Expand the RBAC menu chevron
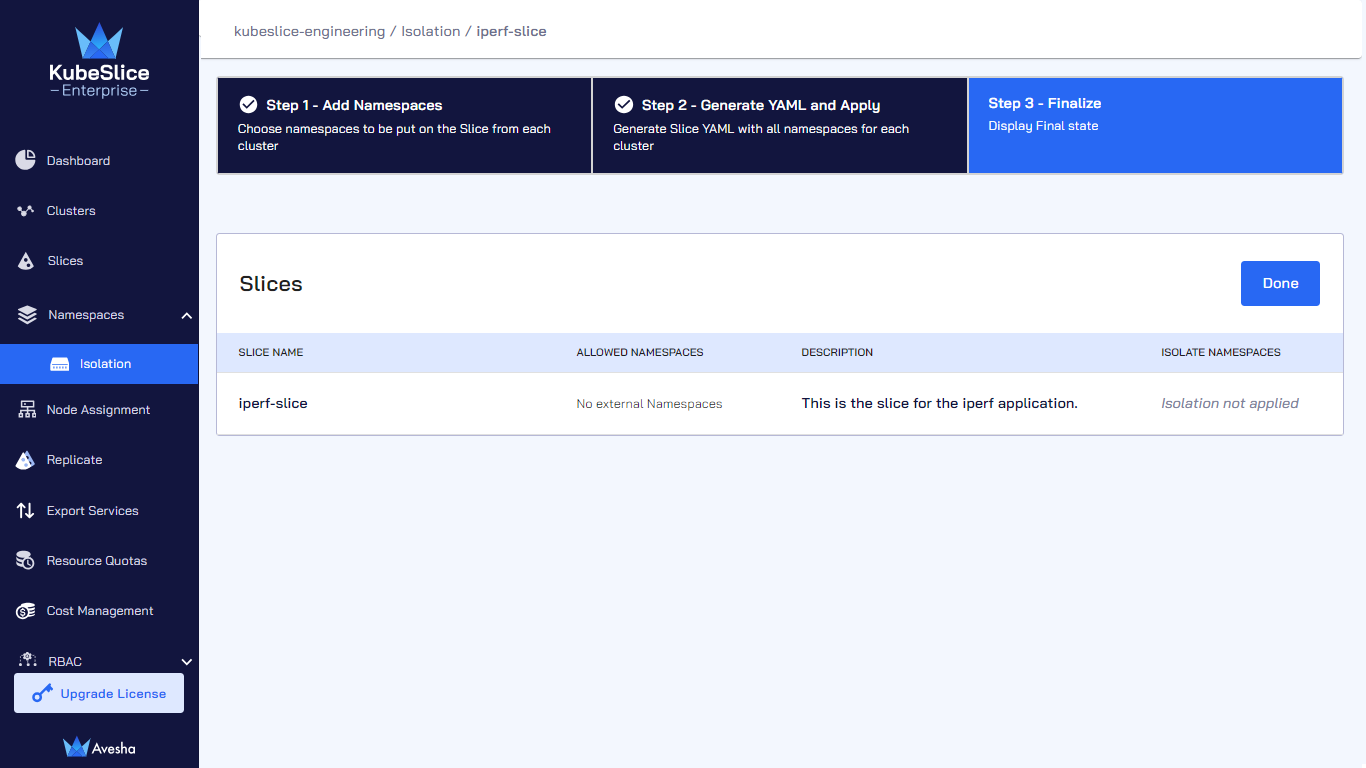This screenshot has height=768, width=1366. [186, 662]
